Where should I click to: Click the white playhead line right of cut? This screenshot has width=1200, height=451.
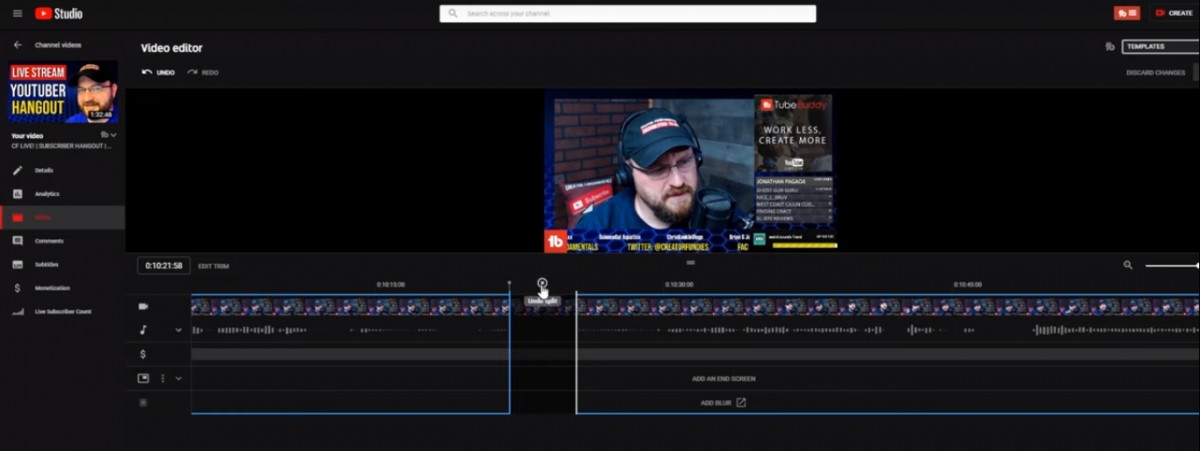coord(576,352)
